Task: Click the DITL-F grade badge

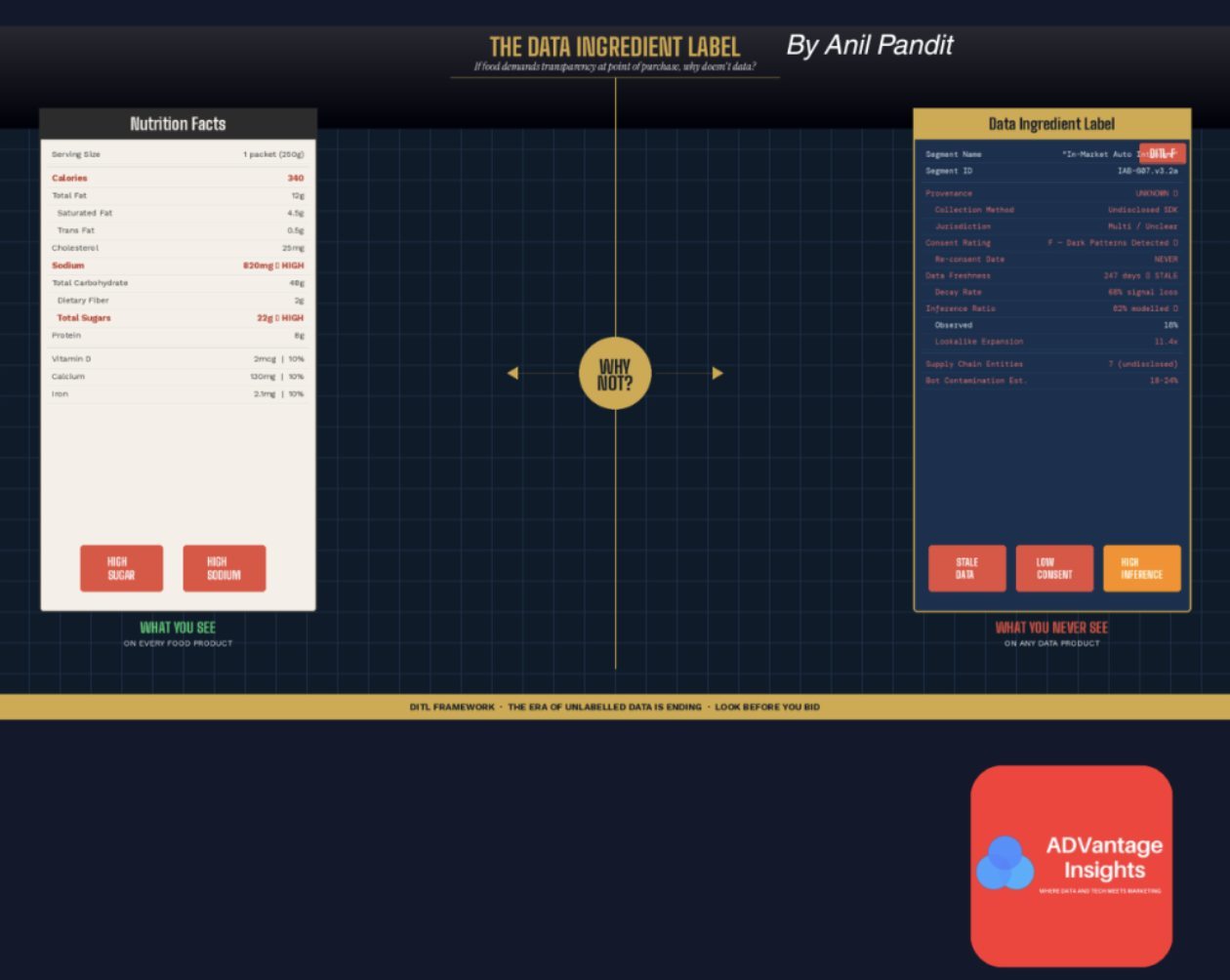Action: 1162,153
